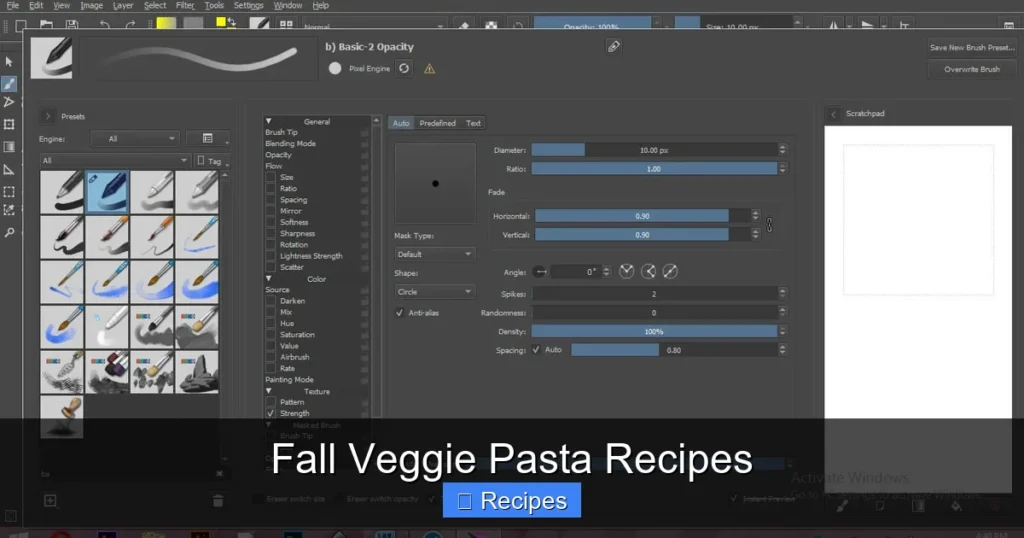Image resolution: width=1024 pixels, height=538 pixels.
Task: Adjust the Horizontal fade slider
Action: [642, 216]
